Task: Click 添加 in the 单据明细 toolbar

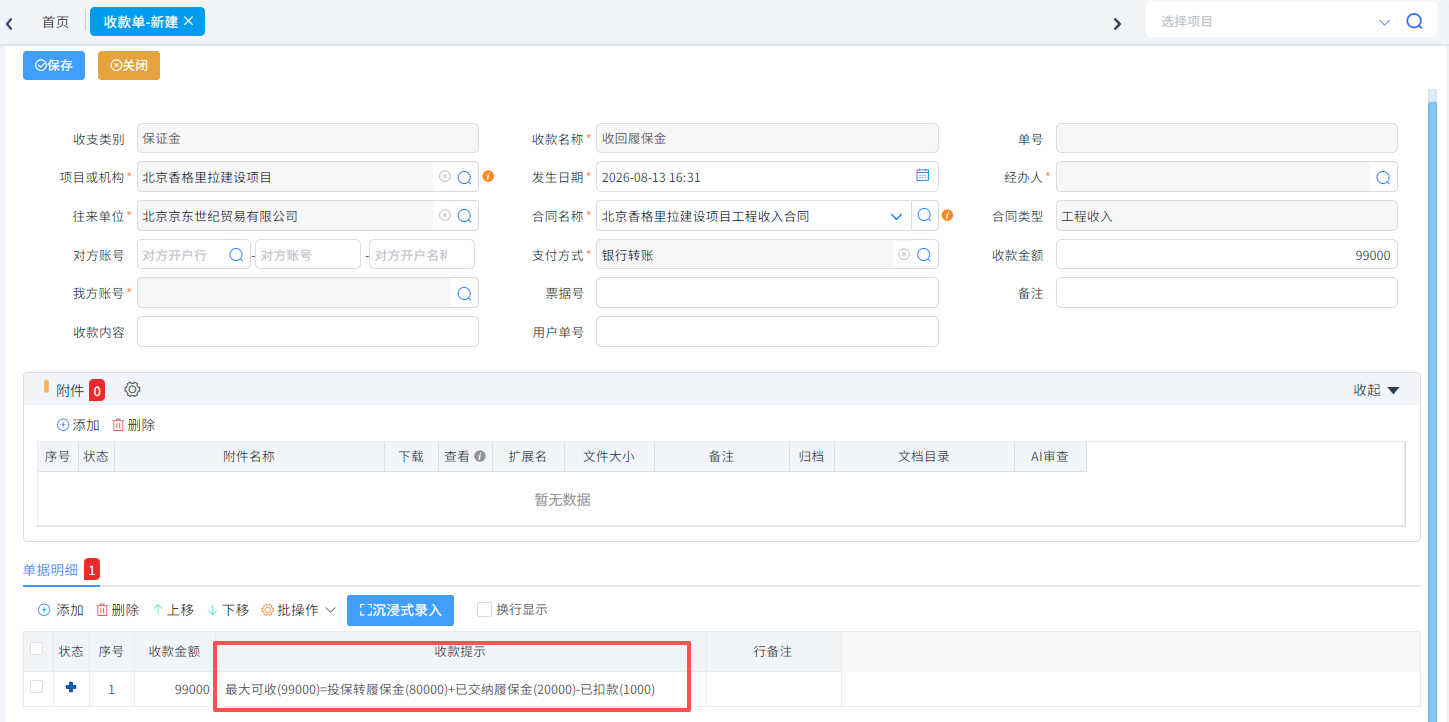Action: [x=60, y=610]
